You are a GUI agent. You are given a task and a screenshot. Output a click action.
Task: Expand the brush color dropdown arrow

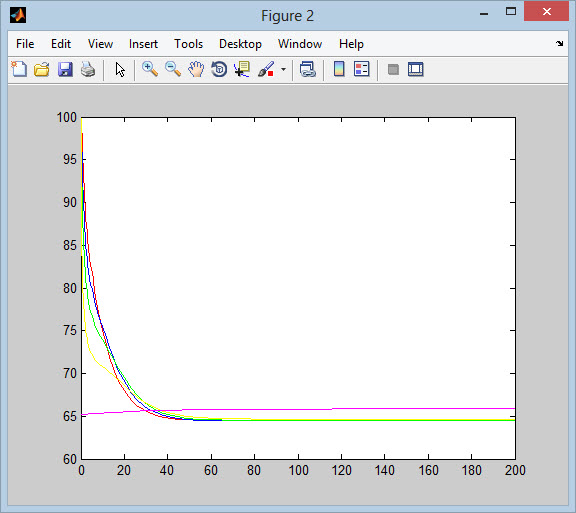283,69
